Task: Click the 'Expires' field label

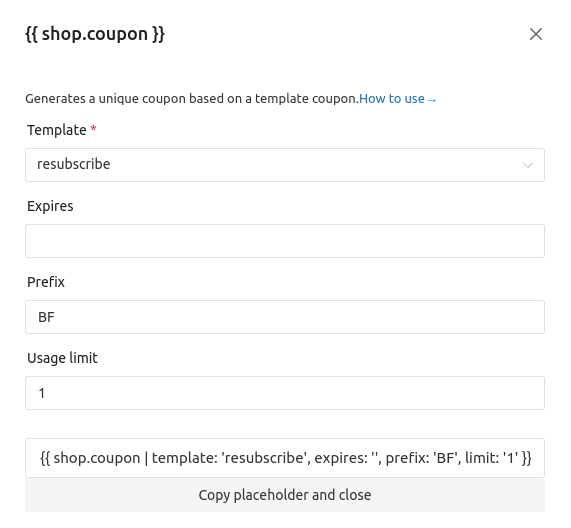Action: tap(50, 206)
